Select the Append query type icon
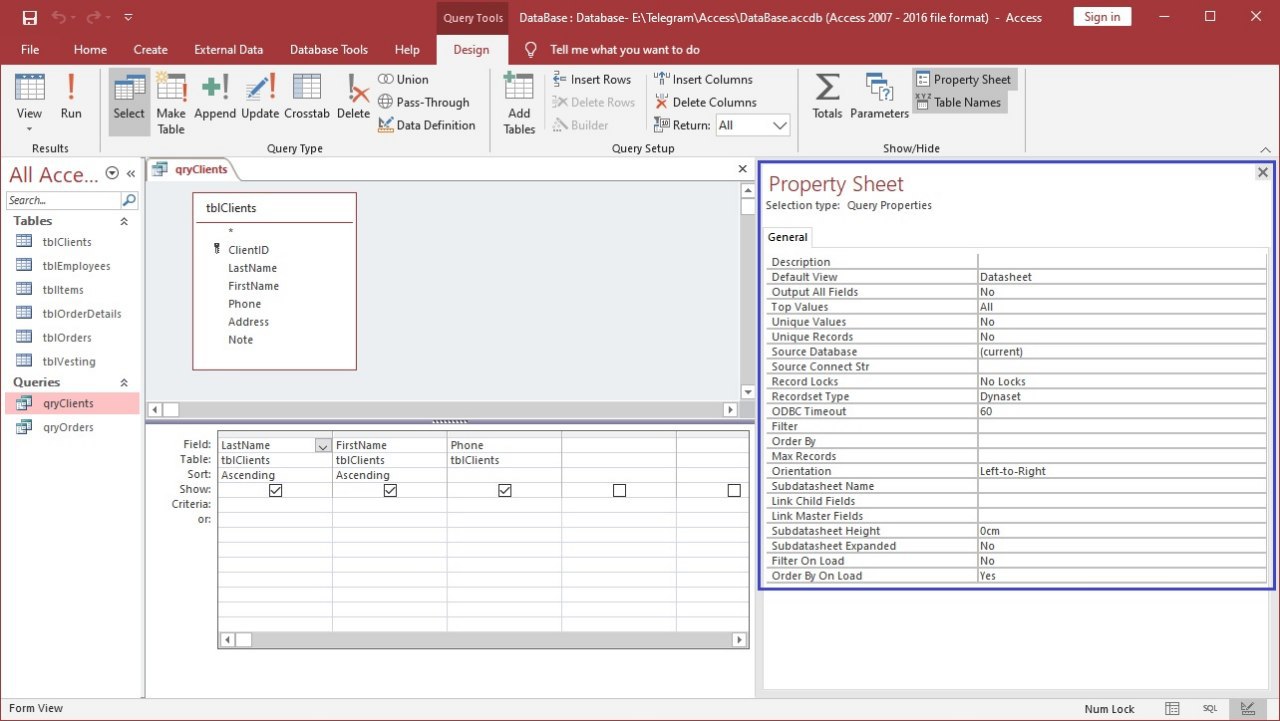 215,98
